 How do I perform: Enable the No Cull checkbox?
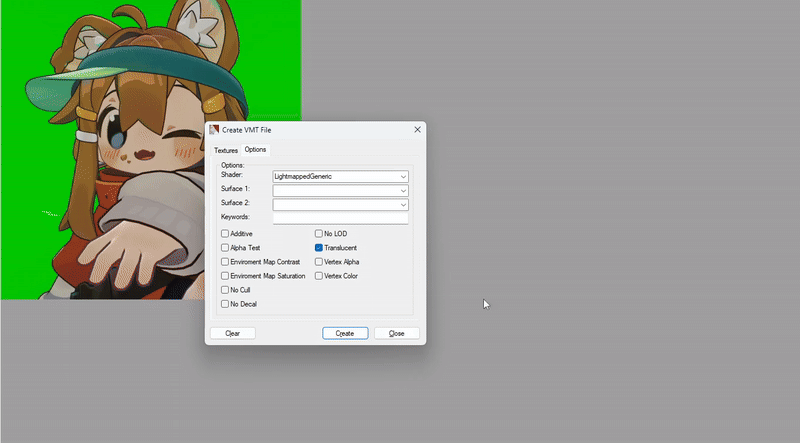(225, 290)
